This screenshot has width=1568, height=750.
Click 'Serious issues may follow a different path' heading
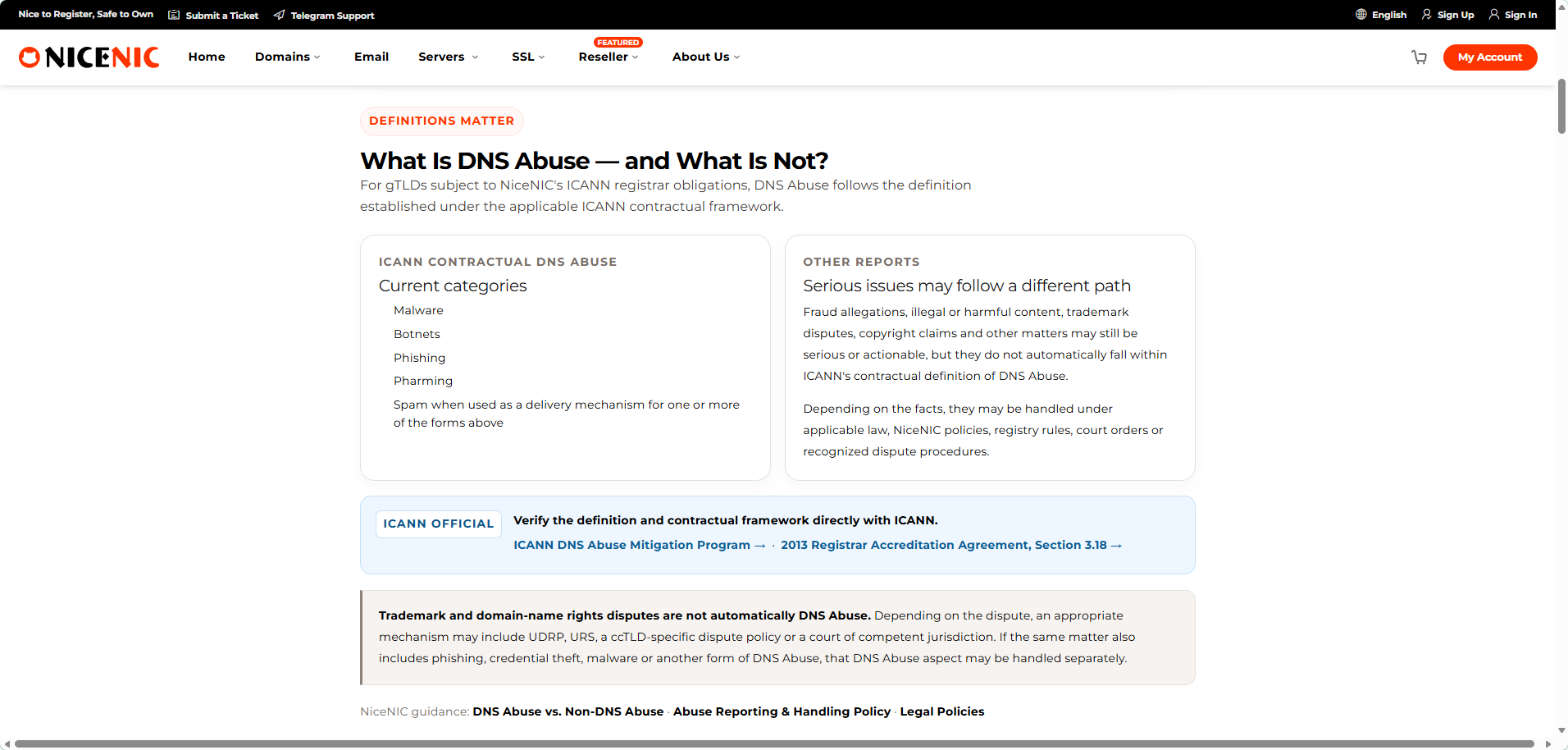click(x=967, y=286)
